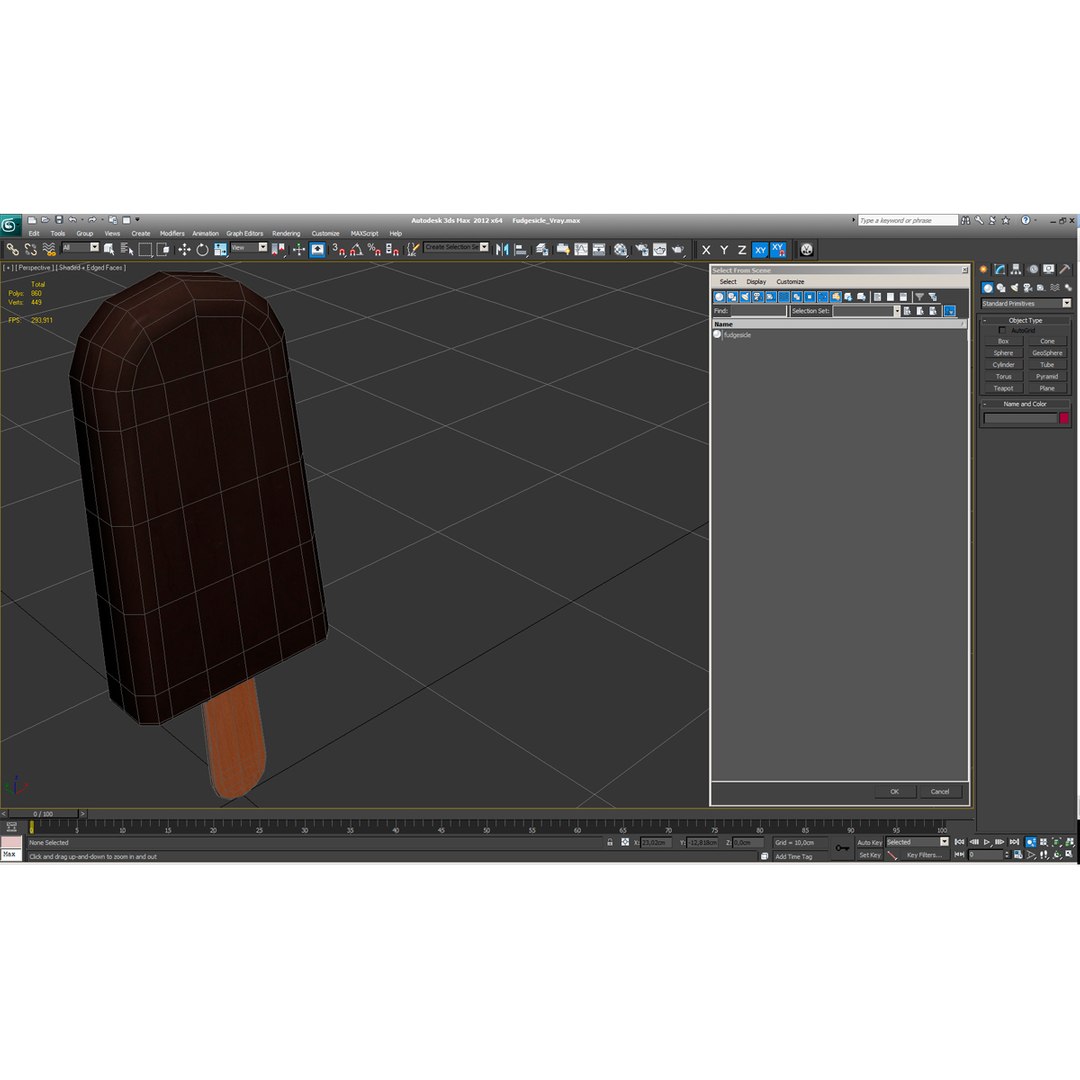Open the Utilities panel hammer tab
The width and height of the screenshot is (1080, 1080).
coord(1064,269)
